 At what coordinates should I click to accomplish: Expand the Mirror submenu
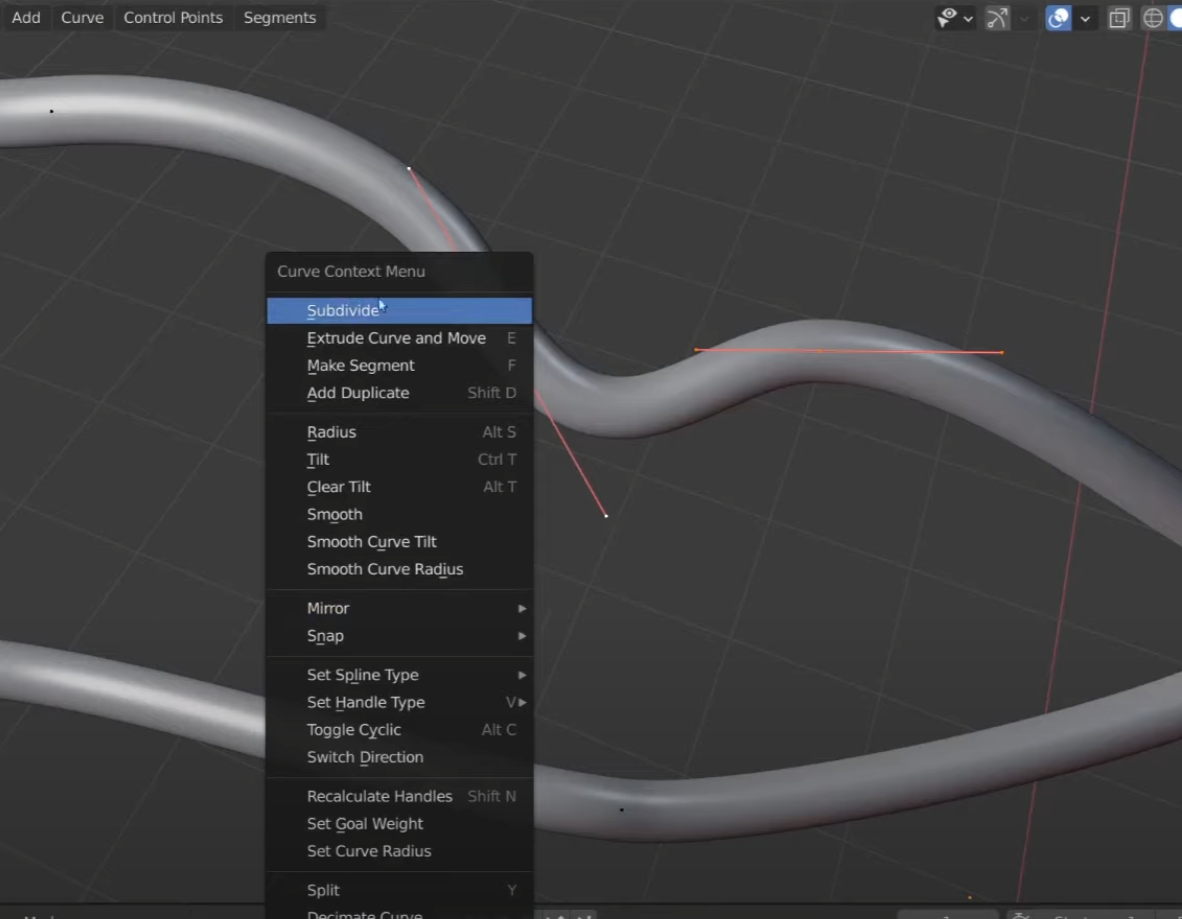click(x=399, y=608)
